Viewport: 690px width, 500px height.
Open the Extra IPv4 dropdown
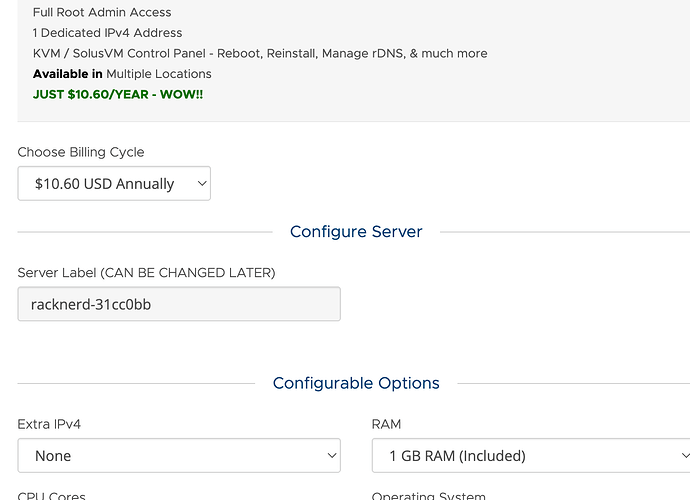179,456
